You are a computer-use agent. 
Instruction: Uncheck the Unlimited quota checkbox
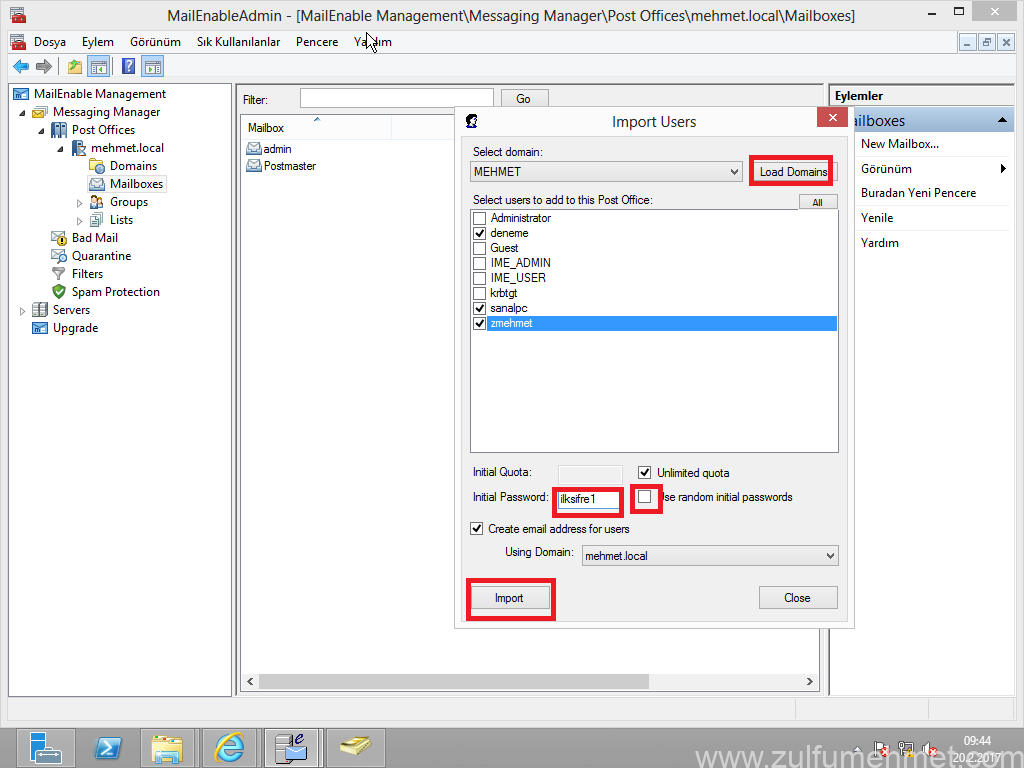[x=645, y=473]
